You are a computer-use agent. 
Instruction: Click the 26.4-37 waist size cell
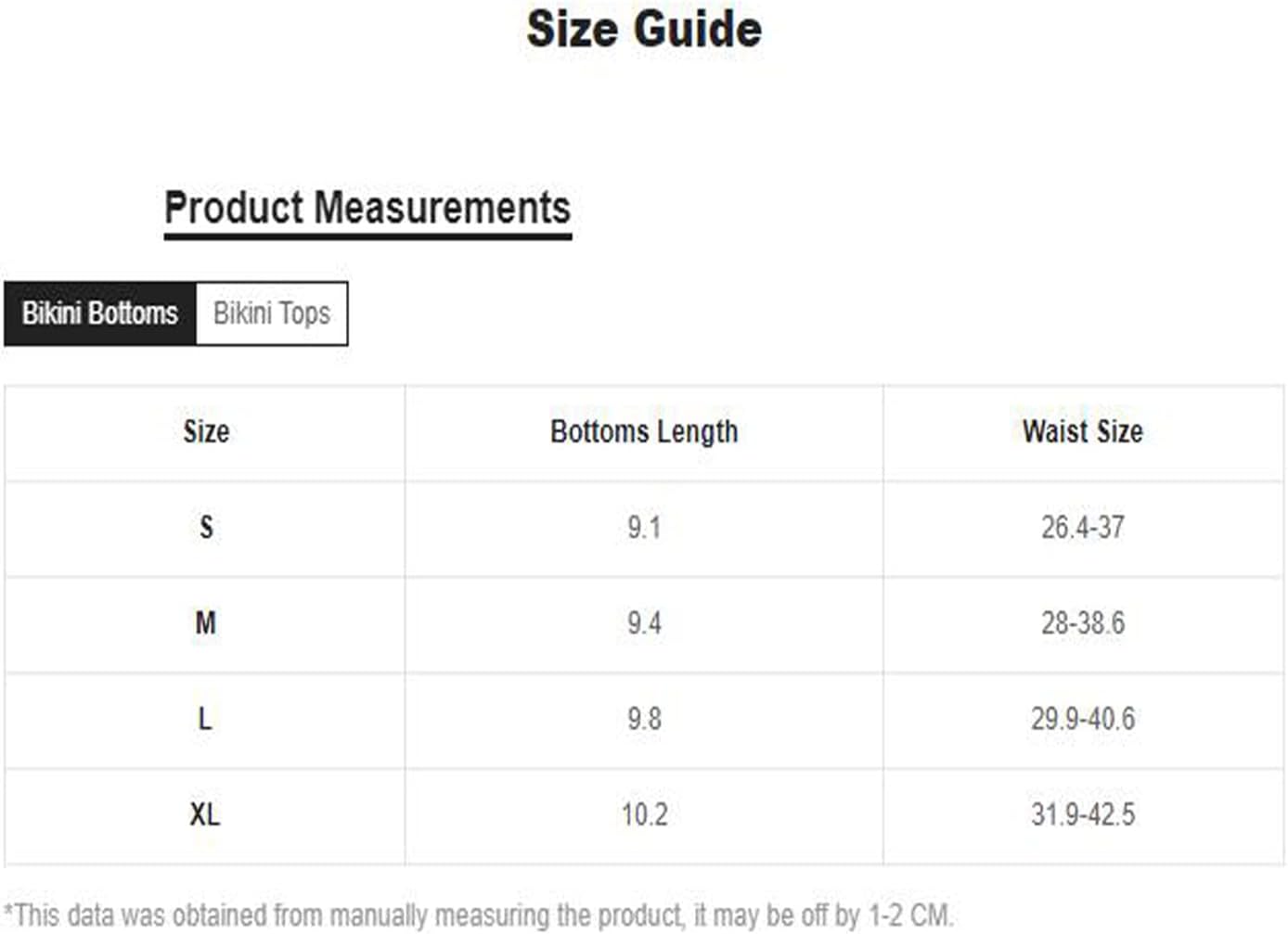1083,528
